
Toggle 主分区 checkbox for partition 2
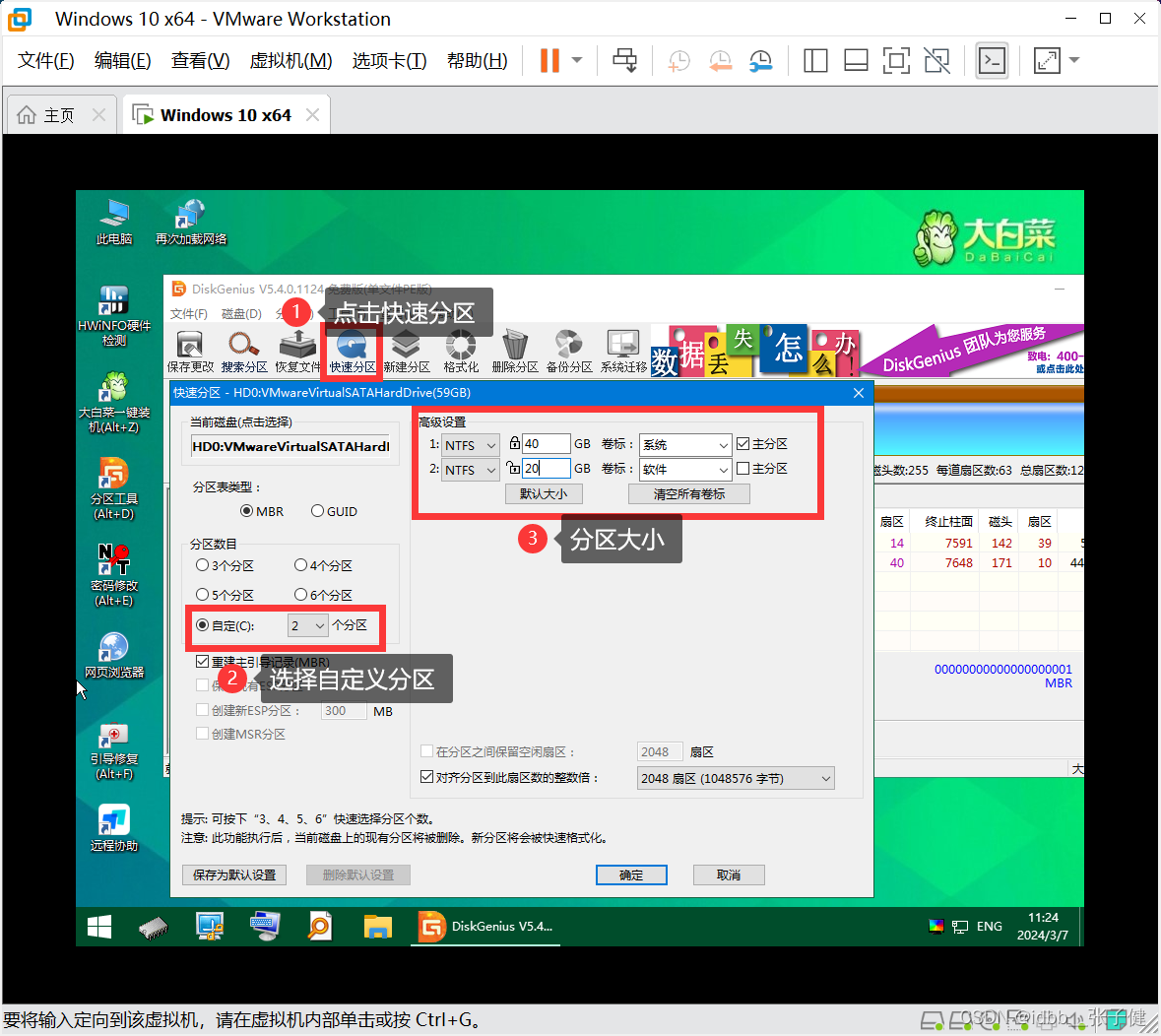coord(743,468)
